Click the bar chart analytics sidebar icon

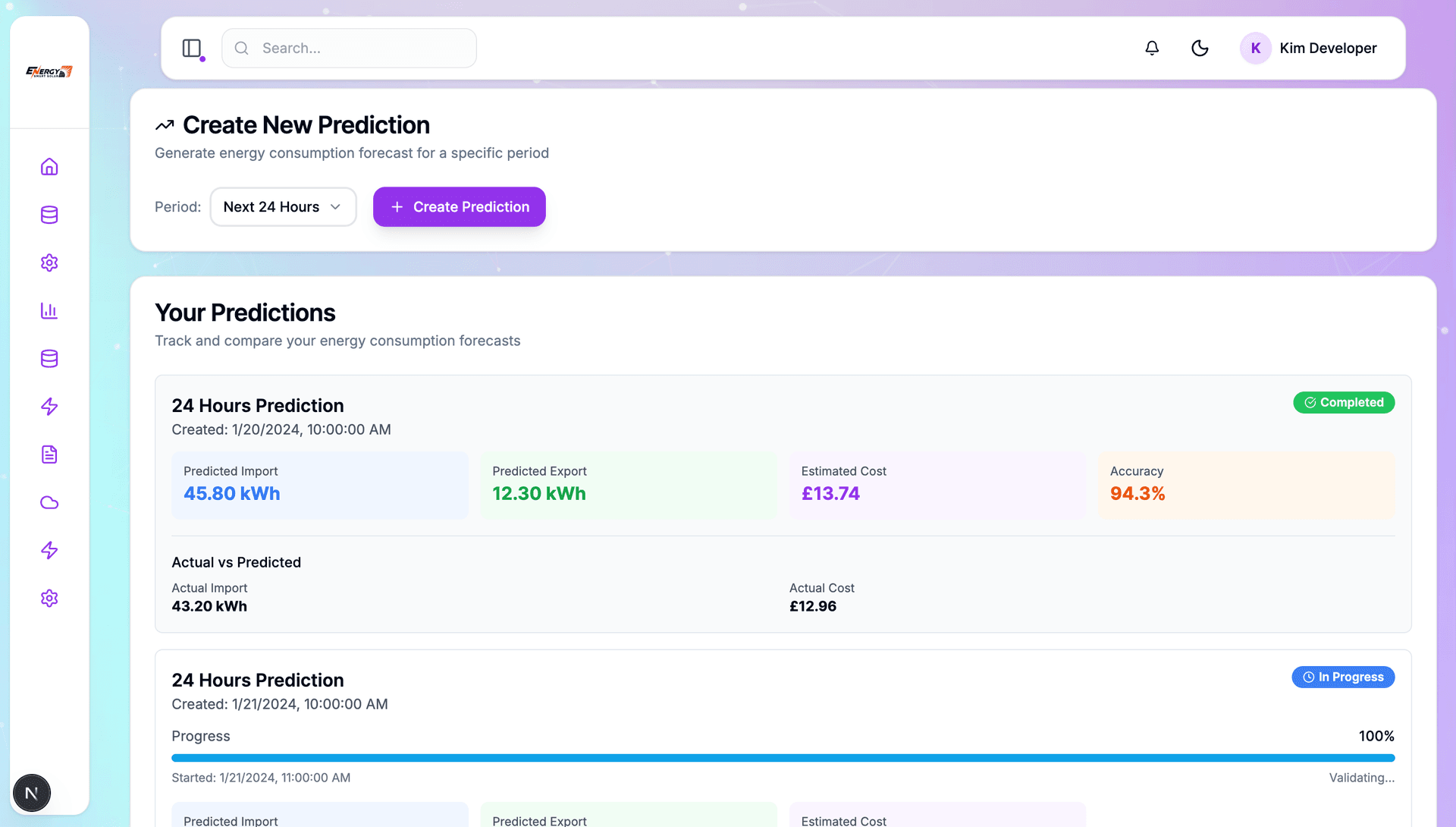coord(49,310)
